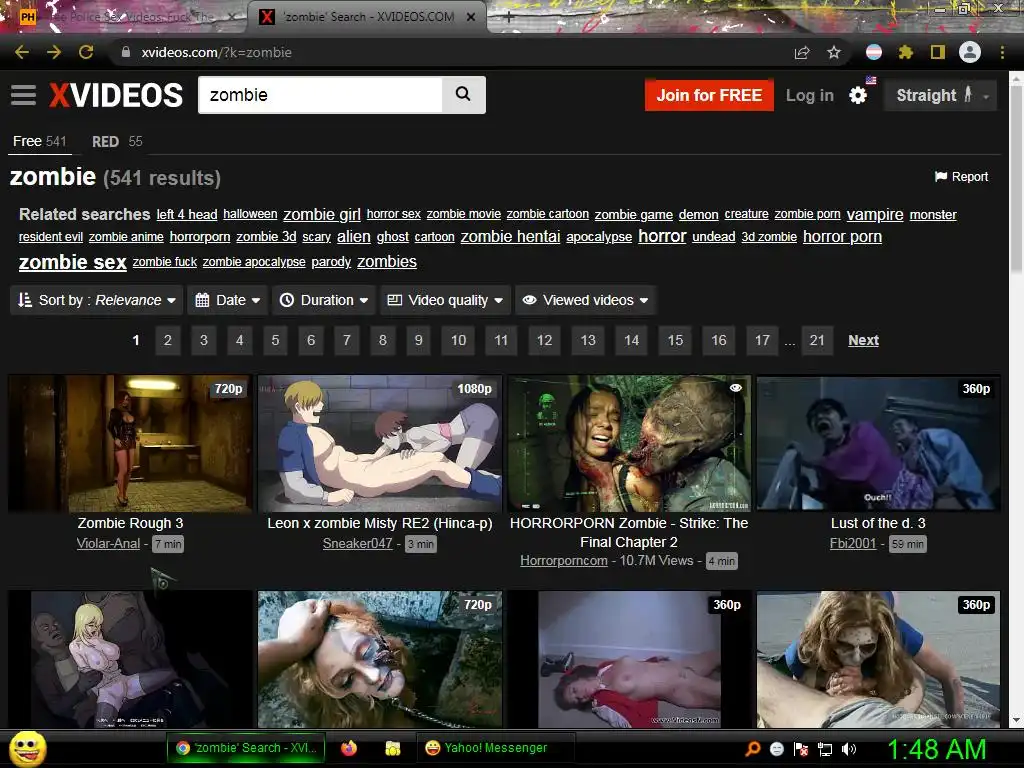
Task: Click uploader link Sneaker047
Action: (x=358, y=543)
